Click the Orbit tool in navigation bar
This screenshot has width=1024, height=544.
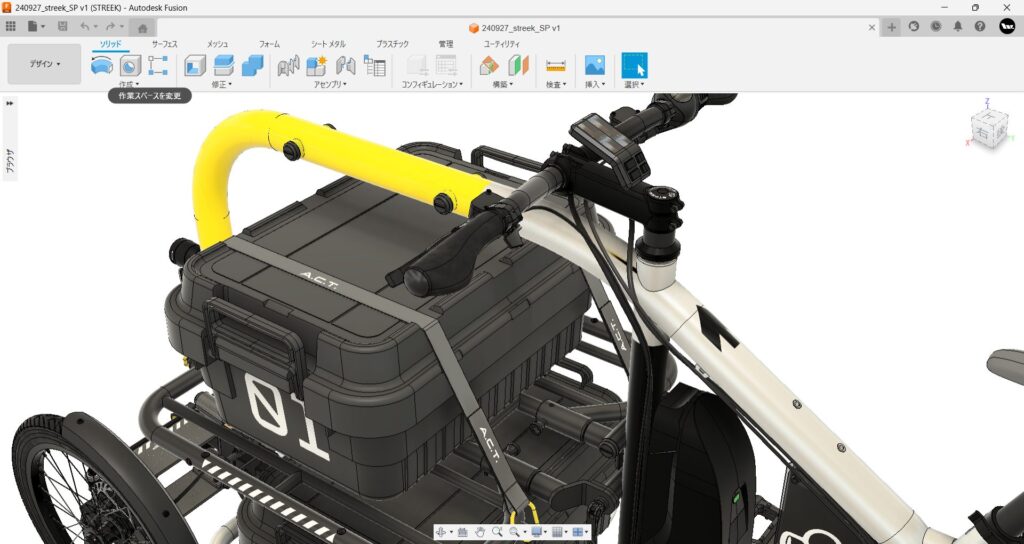[441, 532]
